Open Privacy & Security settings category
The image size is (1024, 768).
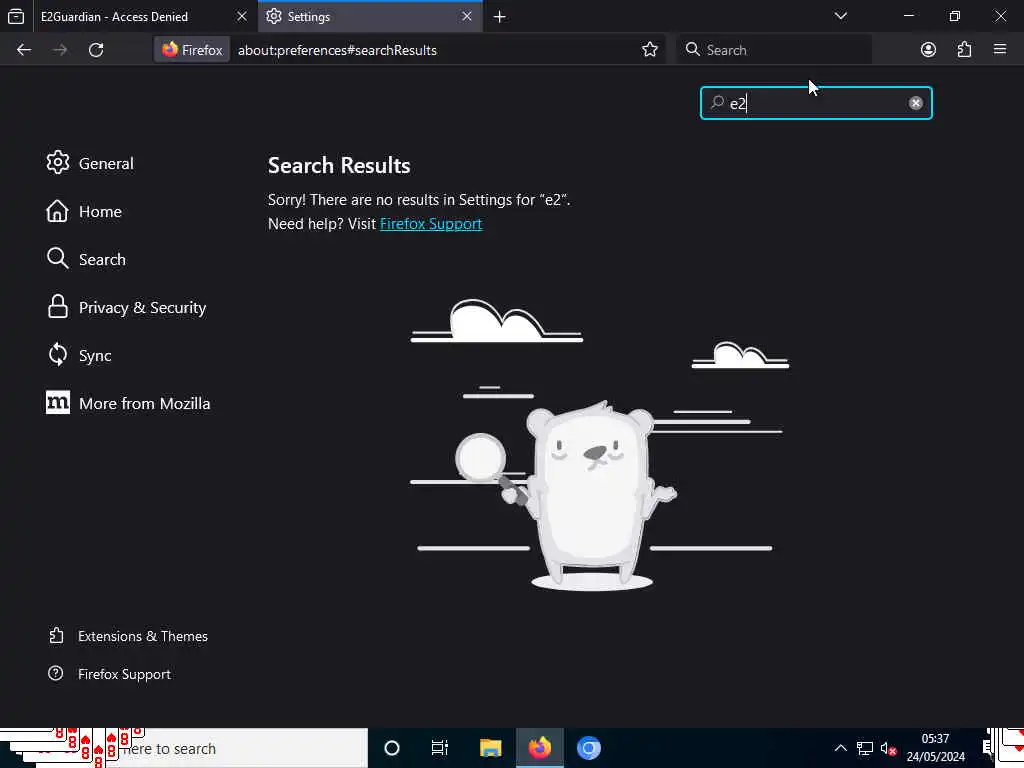click(127, 308)
